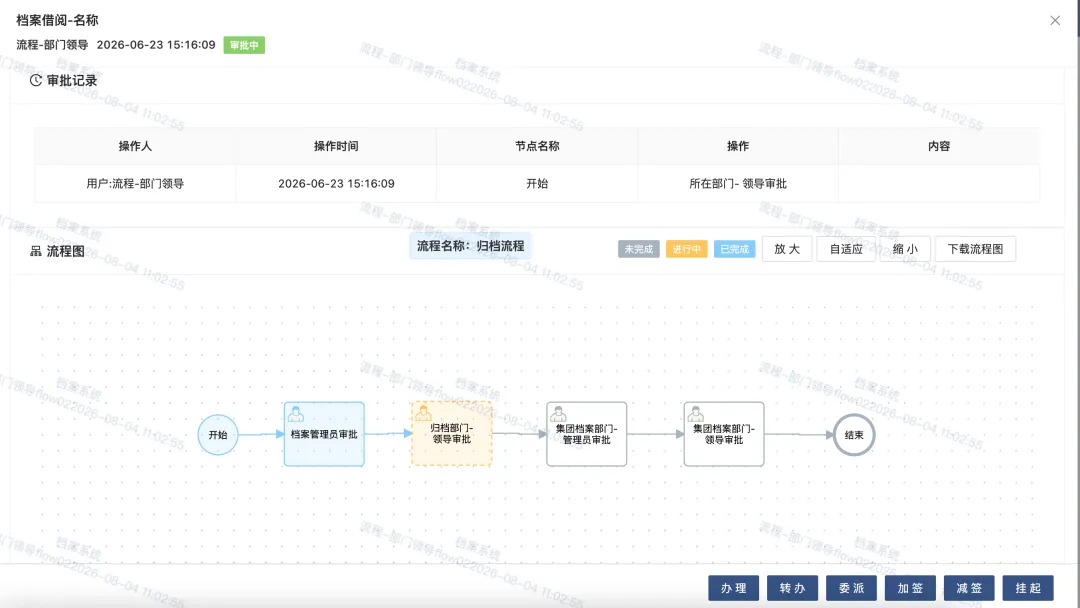Click the 缩小 zoom out button
This screenshot has height=608, width=1080.
click(905, 249)
